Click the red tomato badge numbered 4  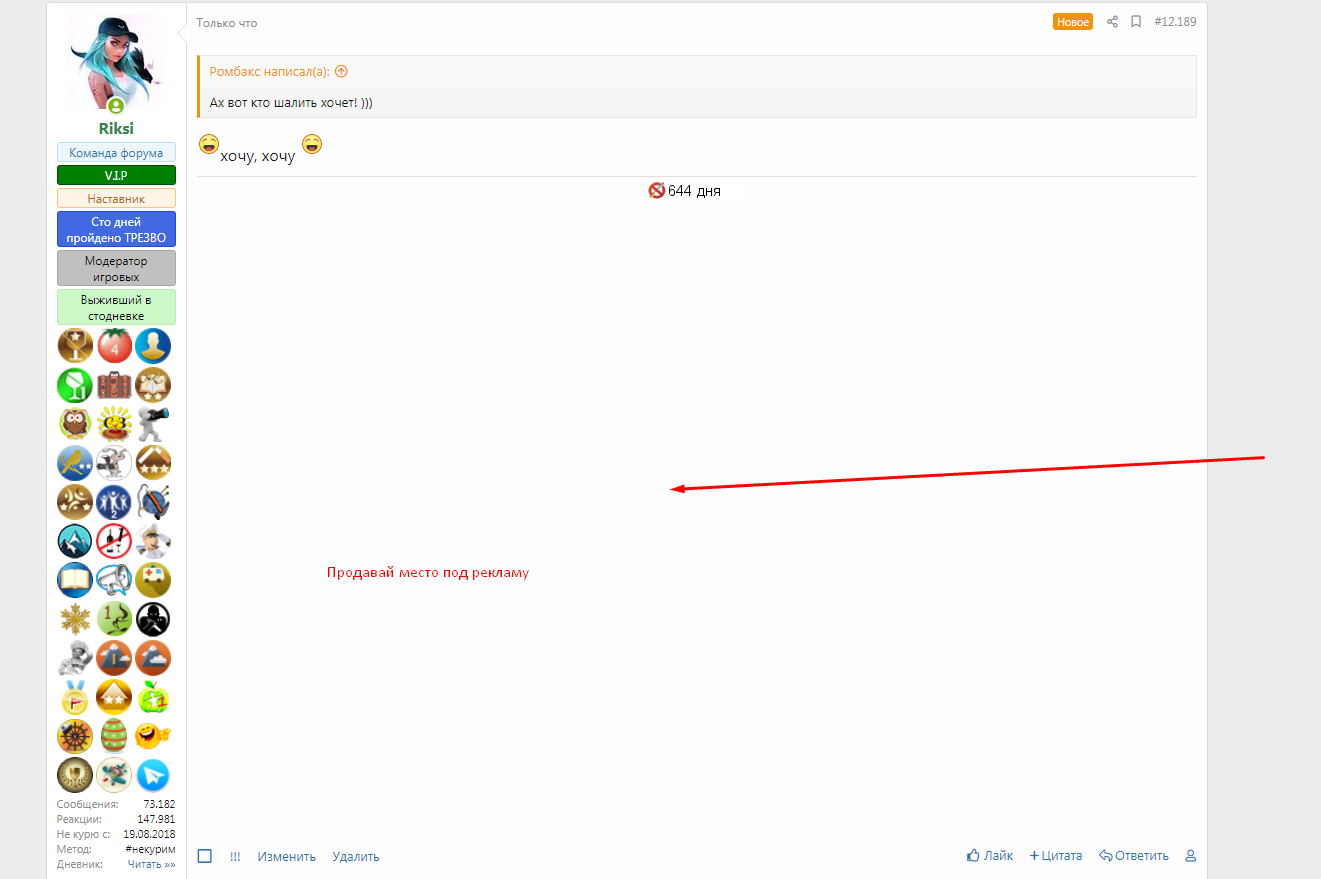[115, 346]
